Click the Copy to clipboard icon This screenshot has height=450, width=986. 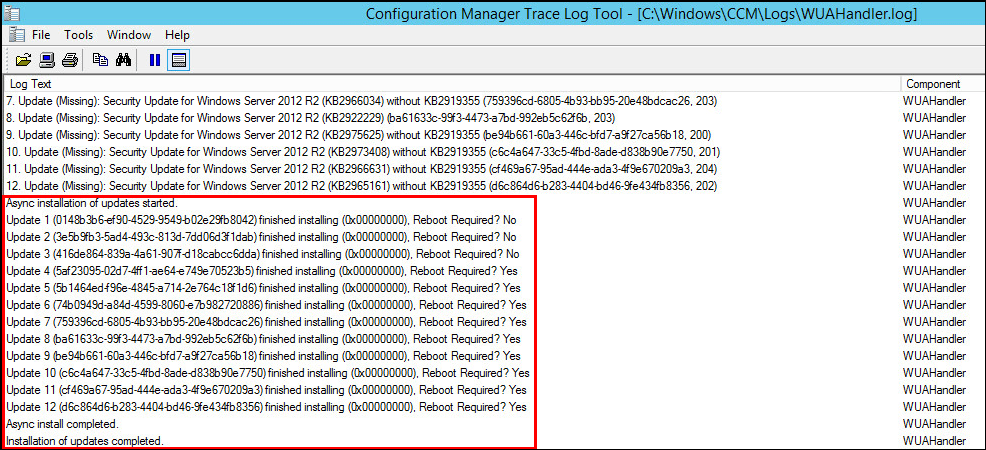pyautogui.click(x=100, y=59)
